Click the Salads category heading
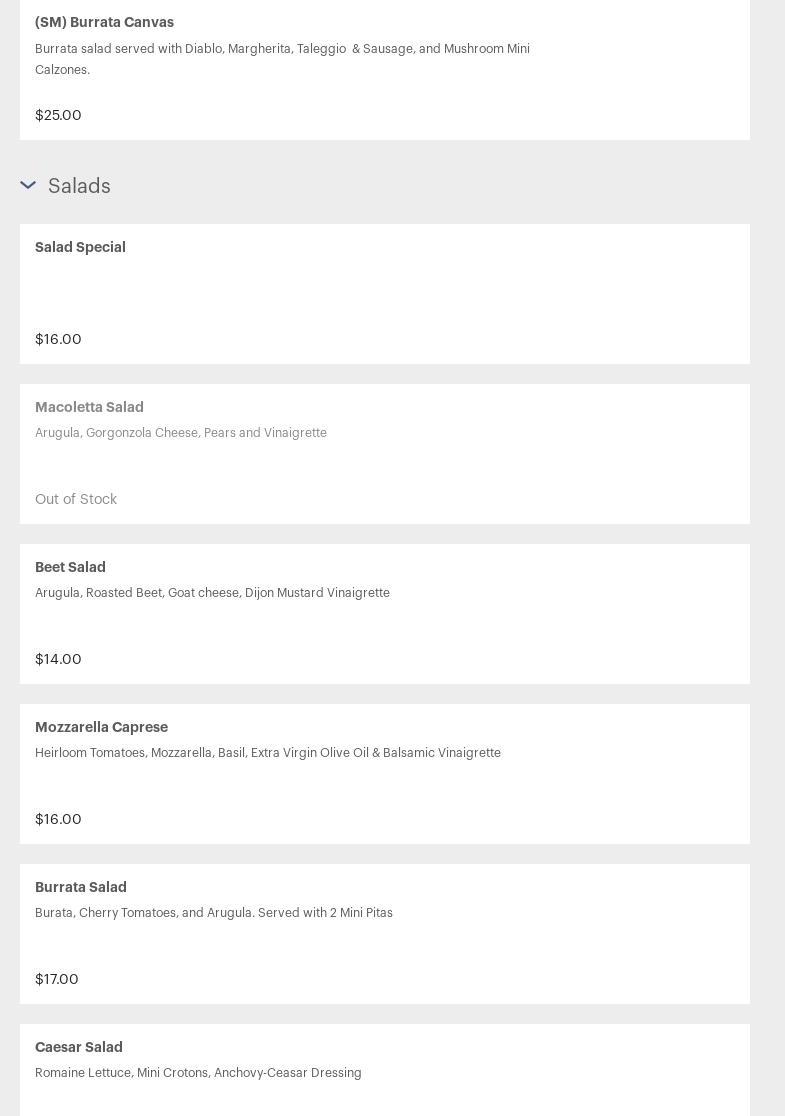 [79, 186]
